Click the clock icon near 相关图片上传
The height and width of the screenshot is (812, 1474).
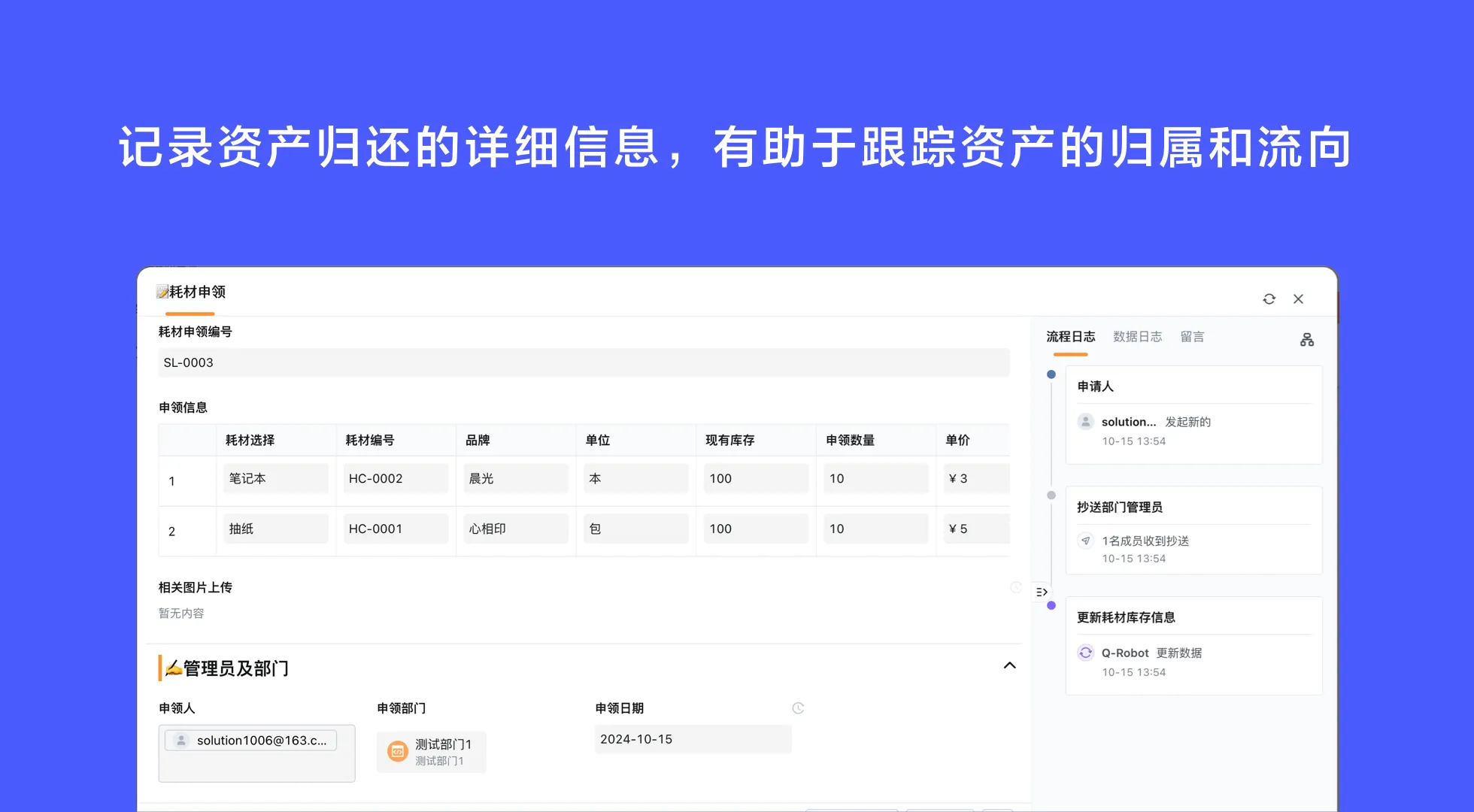1016,587
